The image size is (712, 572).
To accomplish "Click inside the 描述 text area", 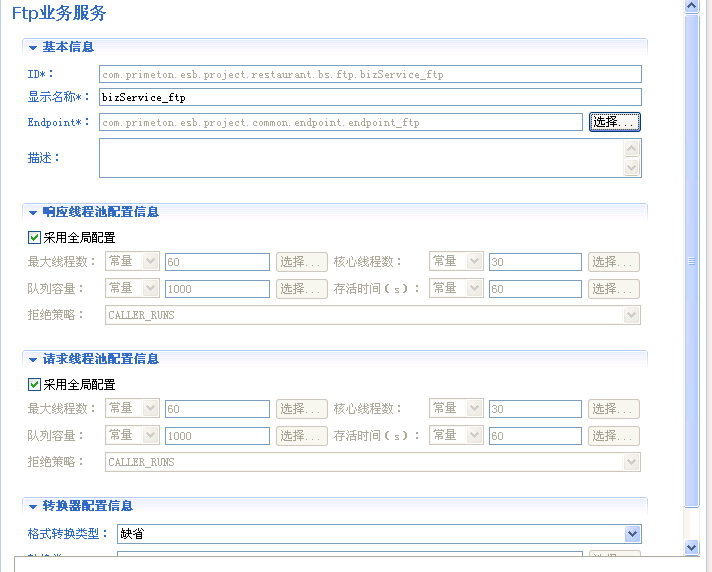I will coord(360,158).
